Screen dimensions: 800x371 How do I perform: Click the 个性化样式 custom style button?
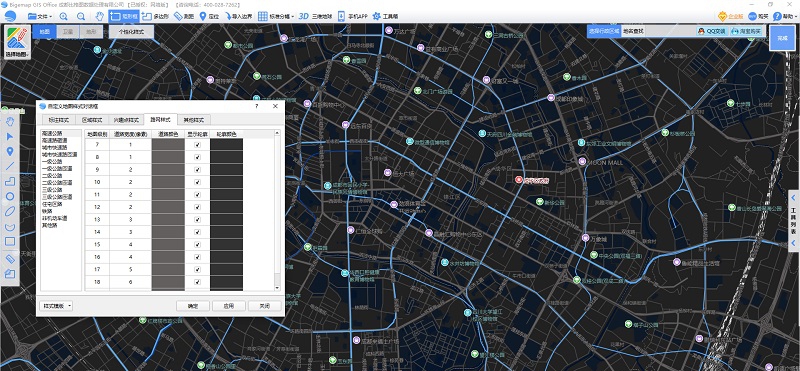click(x=131, y=32)
